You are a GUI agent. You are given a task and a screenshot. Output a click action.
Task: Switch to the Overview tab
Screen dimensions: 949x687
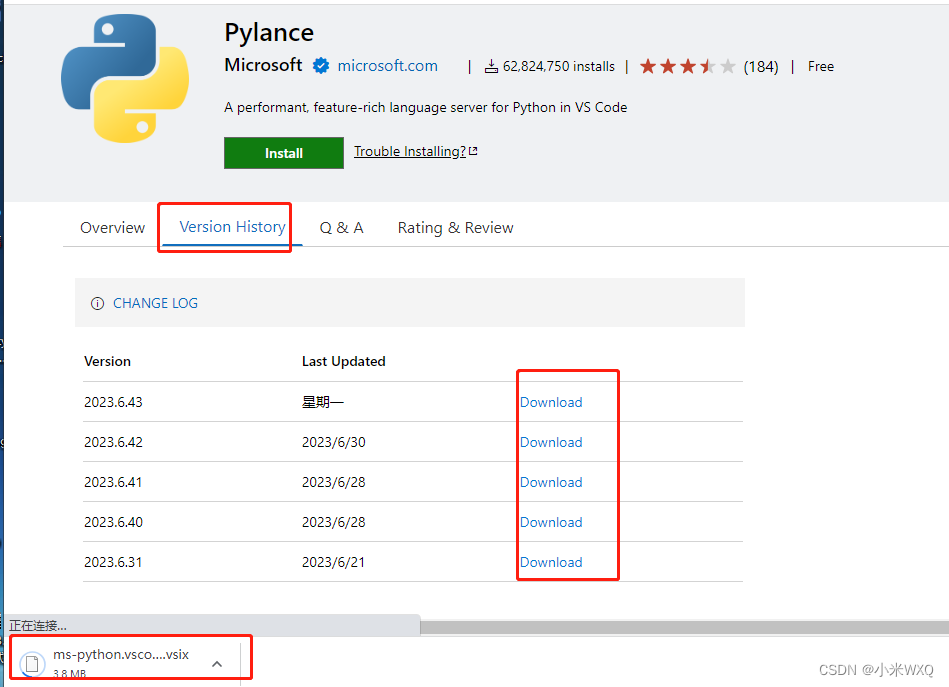[x=113, y=228]
